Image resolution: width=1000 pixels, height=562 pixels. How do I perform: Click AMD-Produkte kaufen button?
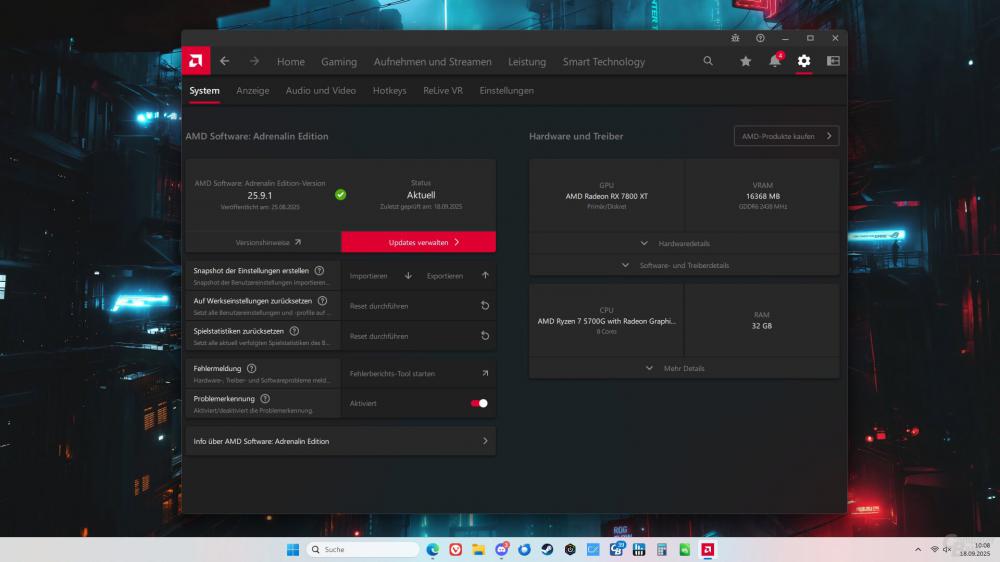click(786, 136)
